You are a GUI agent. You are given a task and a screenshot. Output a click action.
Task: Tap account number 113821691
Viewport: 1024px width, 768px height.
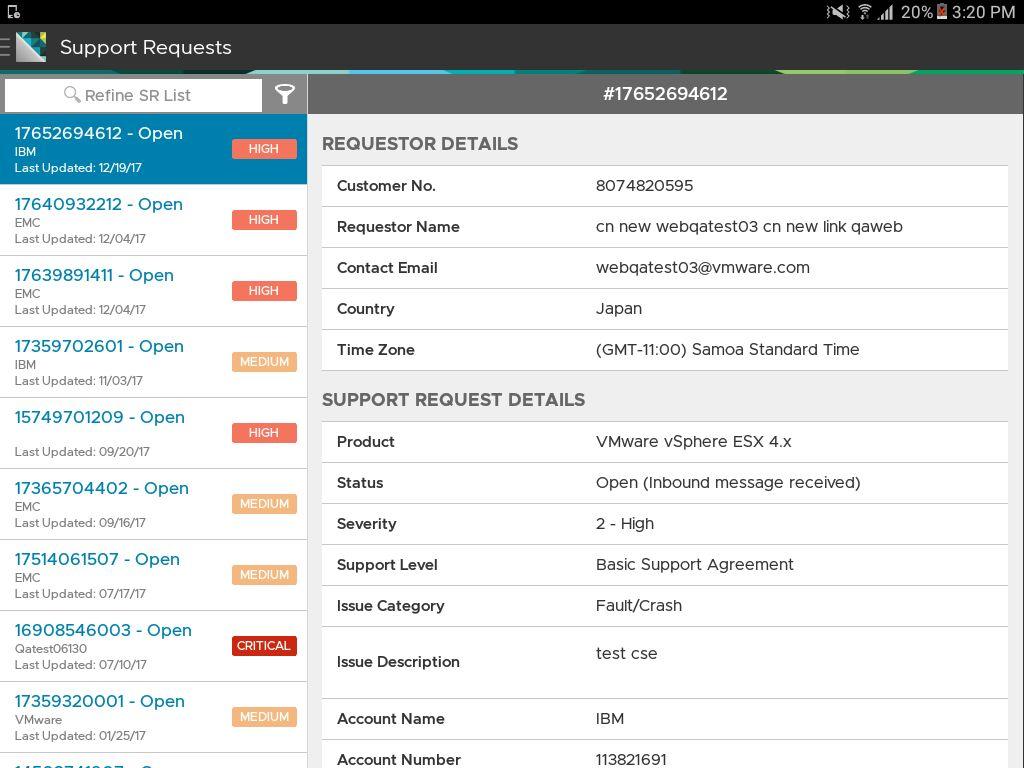coord(631,760)
